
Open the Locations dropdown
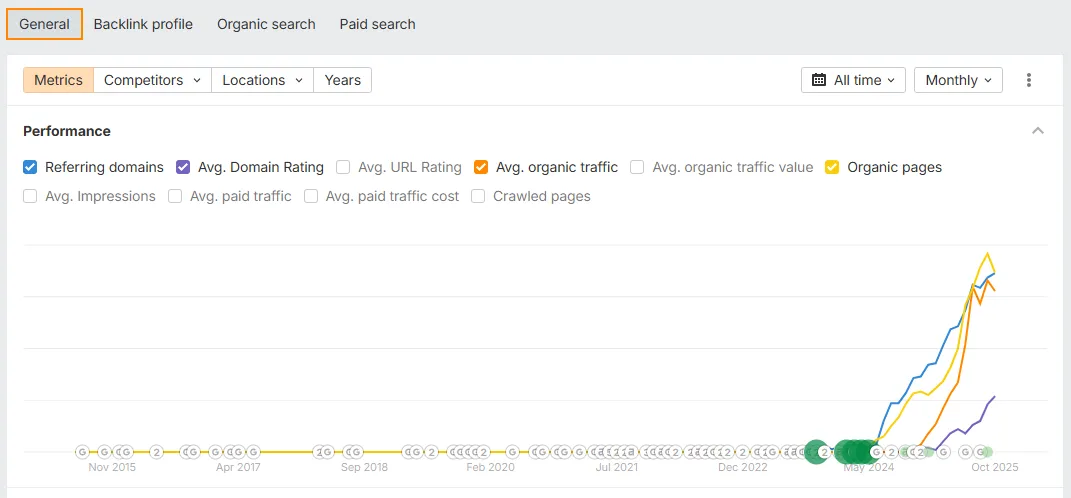262,80
